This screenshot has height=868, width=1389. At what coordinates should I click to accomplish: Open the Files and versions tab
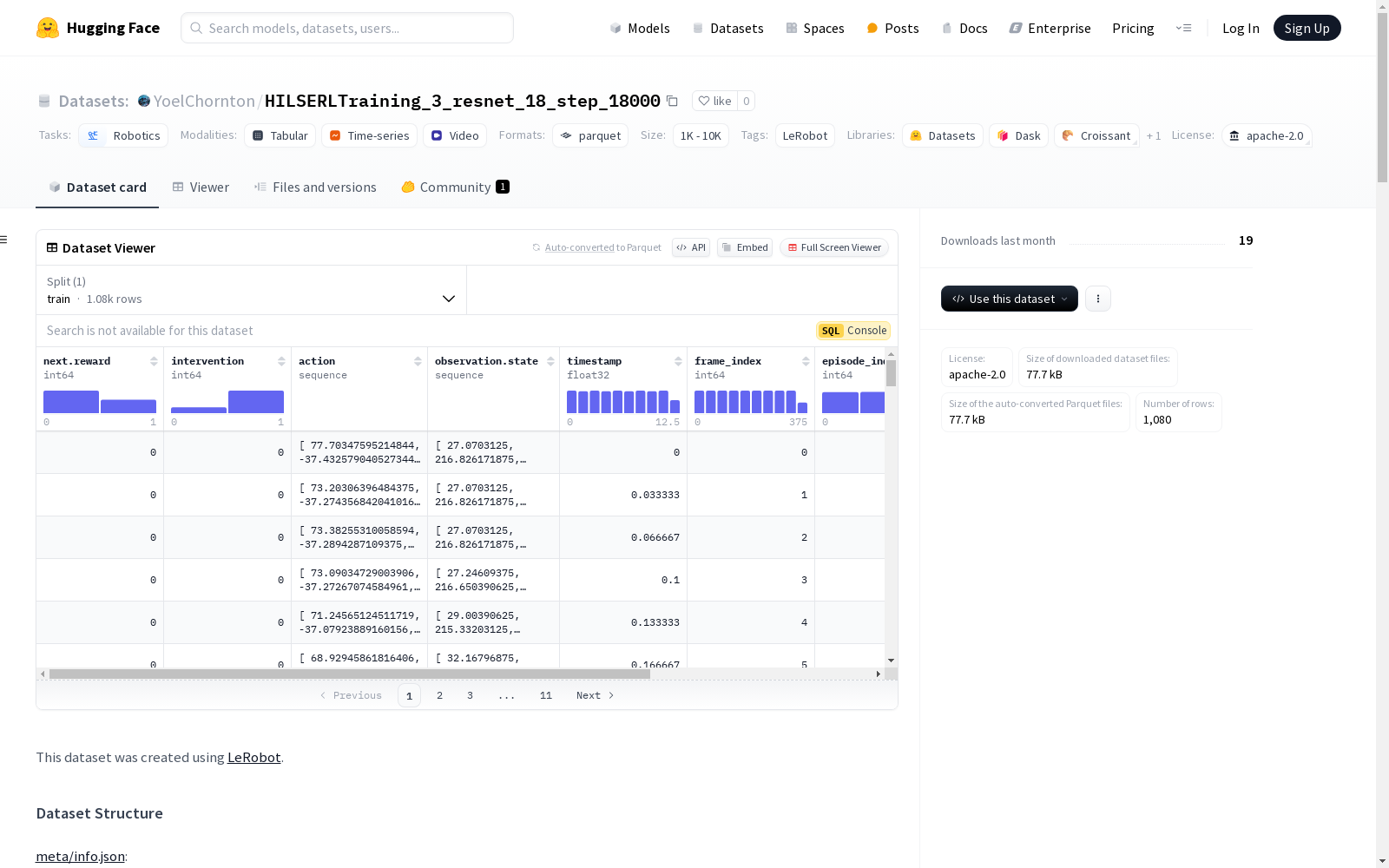tap(315, 187)
